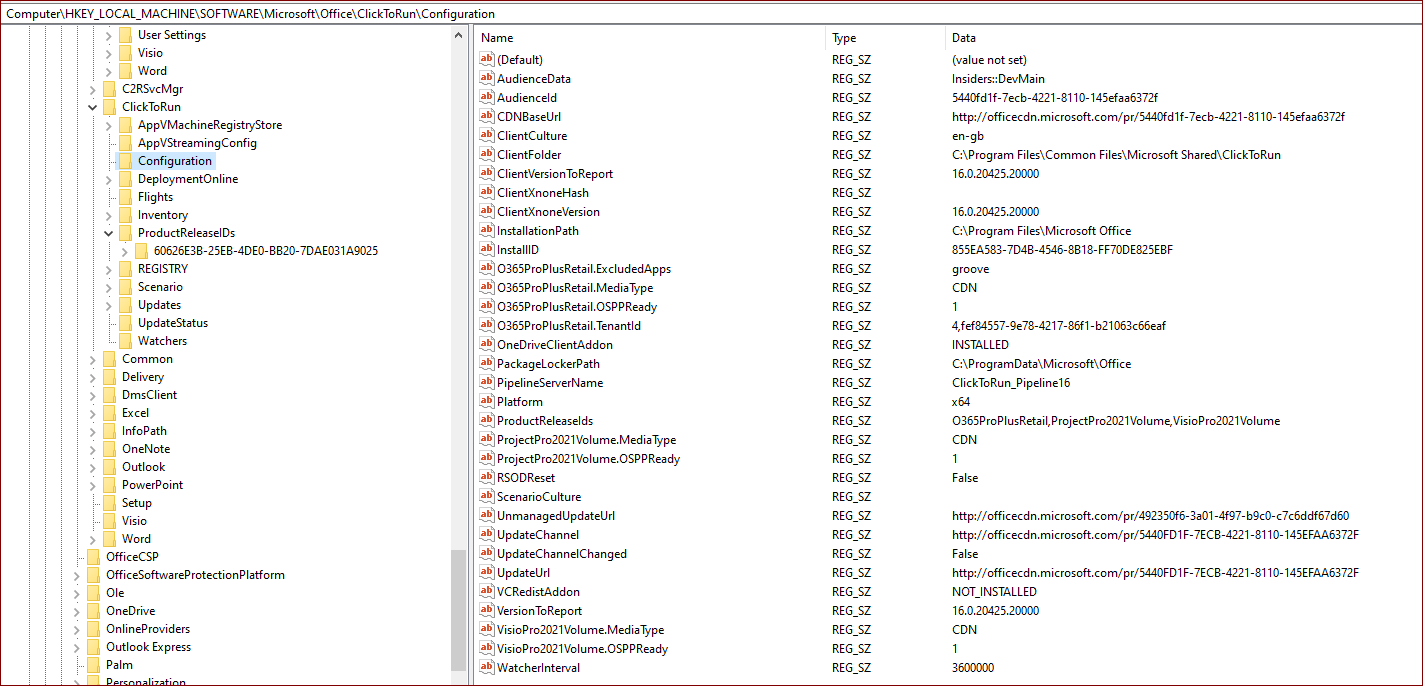Collapse the ProductReleaseIDs tree node
This screenshot has width=1423, height=686.
pos(109,233)
